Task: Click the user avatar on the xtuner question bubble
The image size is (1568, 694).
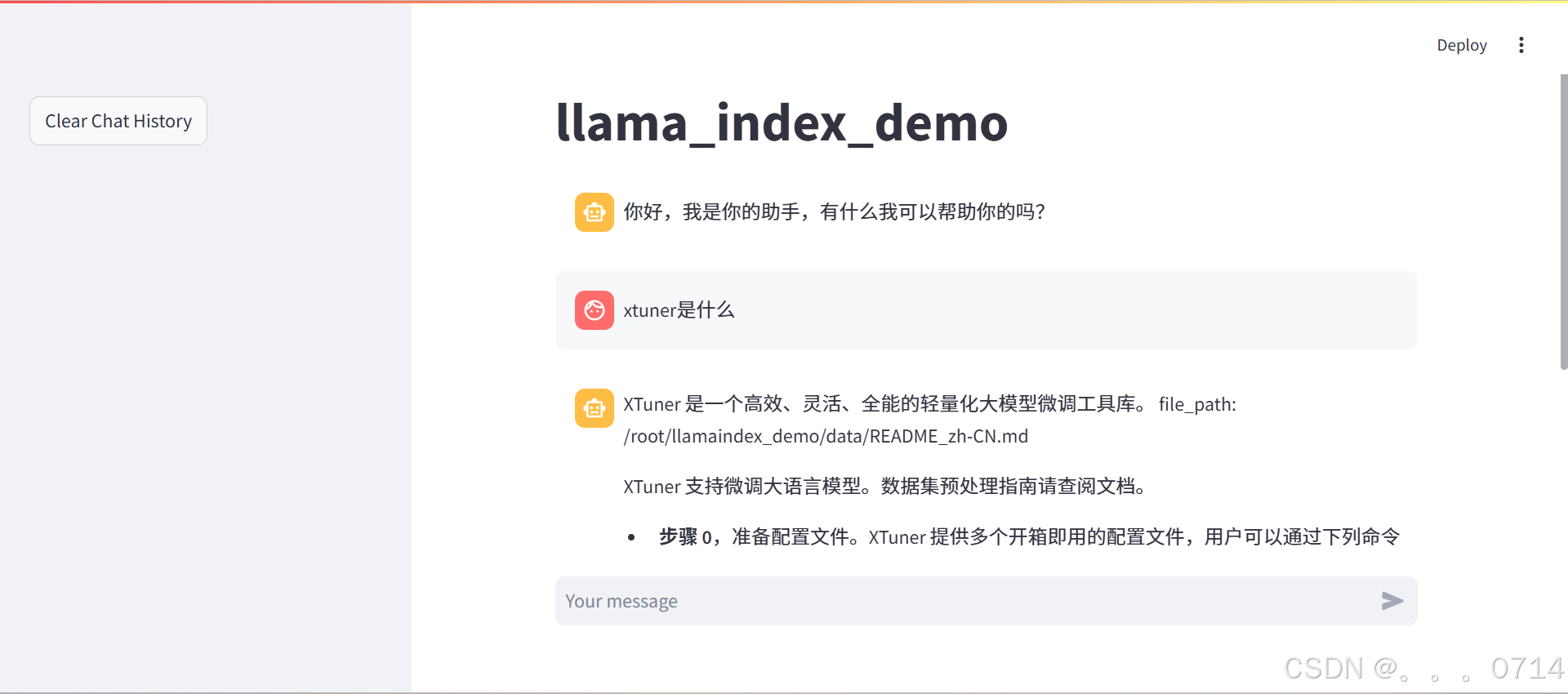Action: coord(594,310)
